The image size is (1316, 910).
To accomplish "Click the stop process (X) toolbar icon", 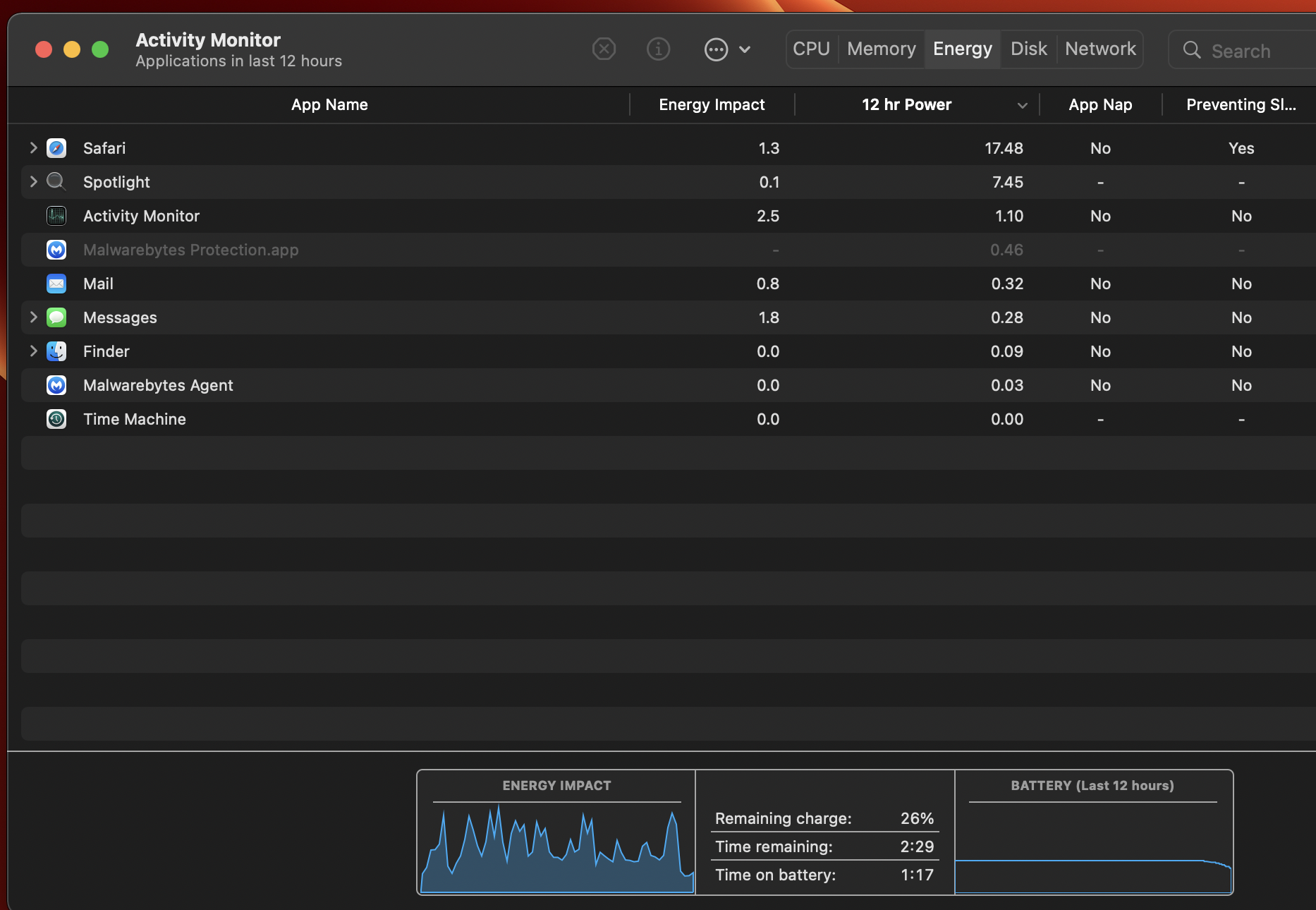I will tap(604, 49).
